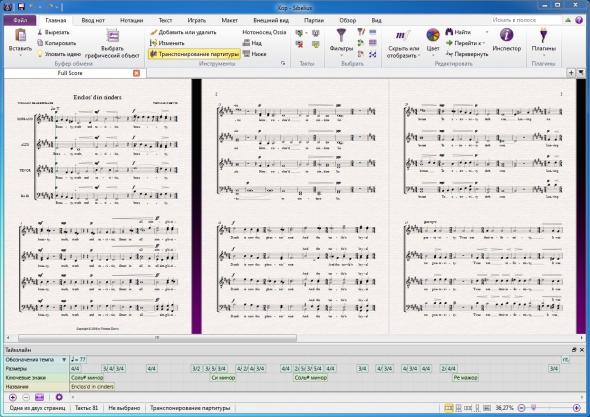Click the Си минор key signature marker
Viewport: 590px width, 417px height.
pyautogui.click(x=224, y=377)
